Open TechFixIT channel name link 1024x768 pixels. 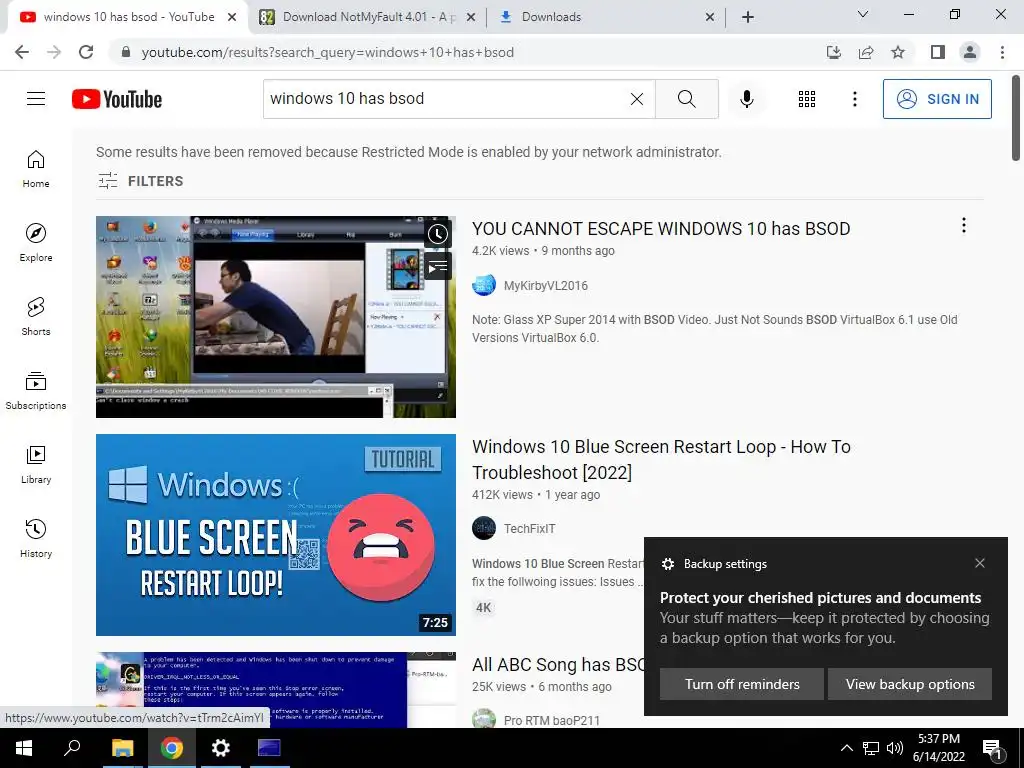pyautogui.click(x=529, y=528)
